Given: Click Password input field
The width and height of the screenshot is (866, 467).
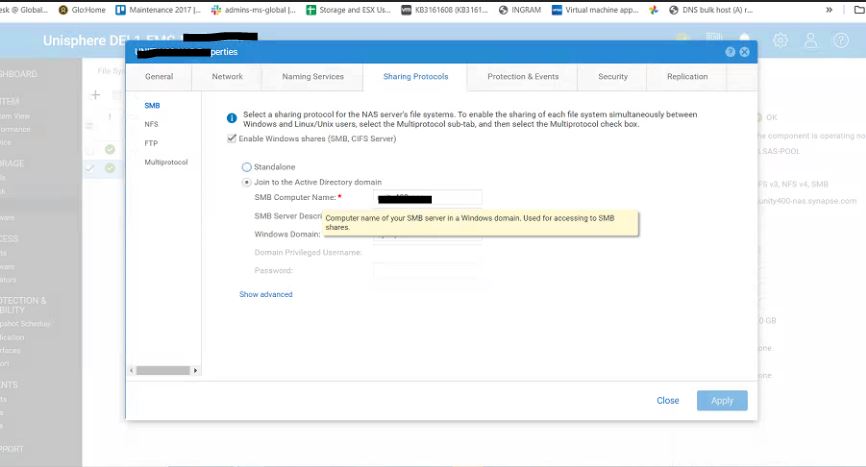Looking at the screenshot, I should click(x=427, y=270).
